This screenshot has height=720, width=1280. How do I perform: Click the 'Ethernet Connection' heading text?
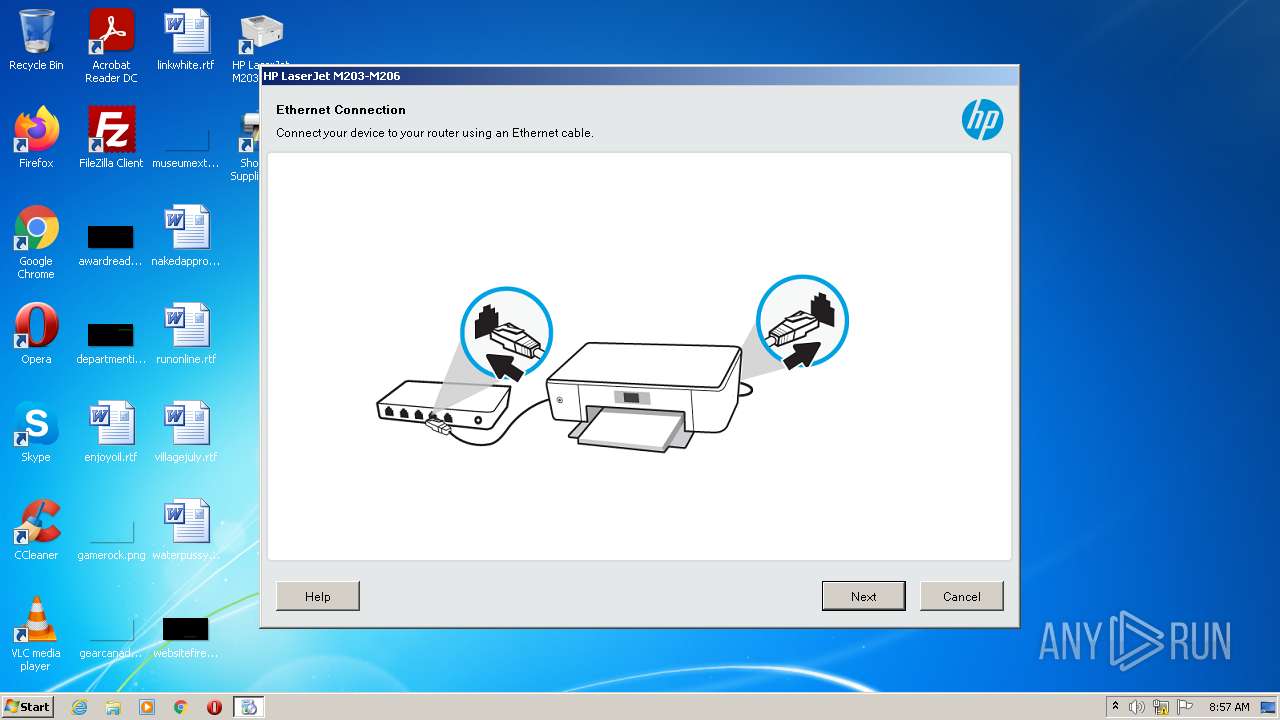coord(341,110)
